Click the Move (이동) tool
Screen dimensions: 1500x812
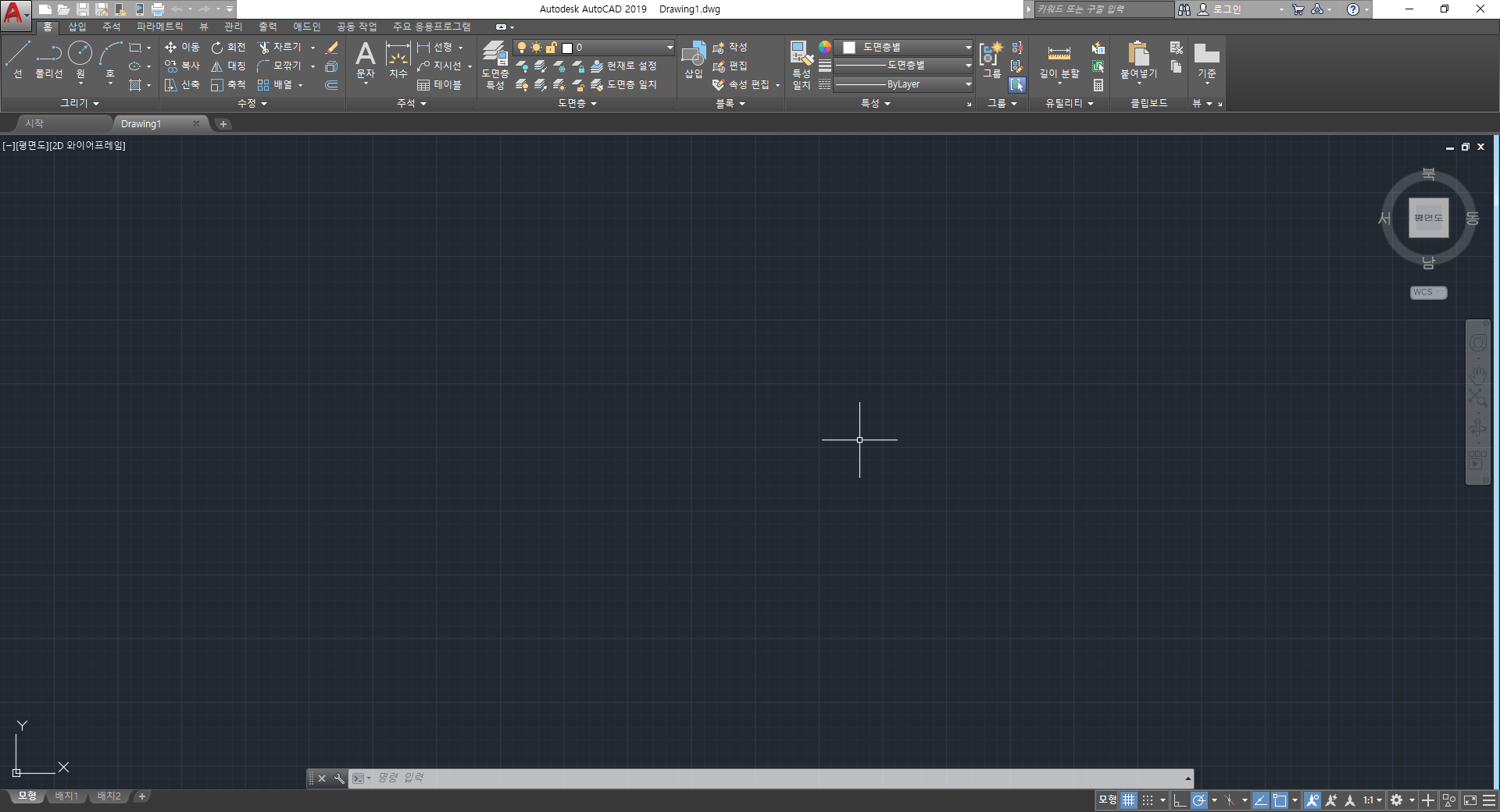(182, 48)
